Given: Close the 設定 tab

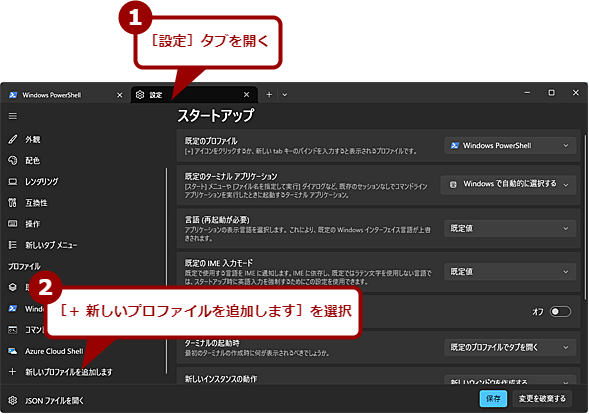Looking at the screenshot, I should click(x=246, y=95).
